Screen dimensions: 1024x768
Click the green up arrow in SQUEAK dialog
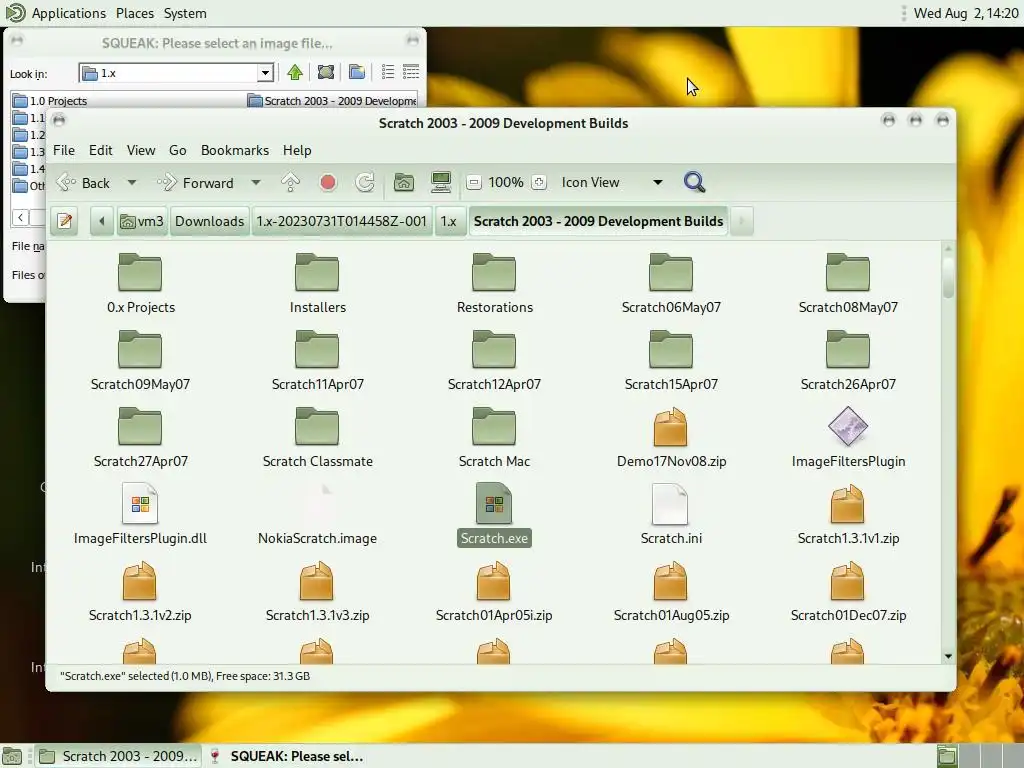pyautogui.click(x=295, y=72)
